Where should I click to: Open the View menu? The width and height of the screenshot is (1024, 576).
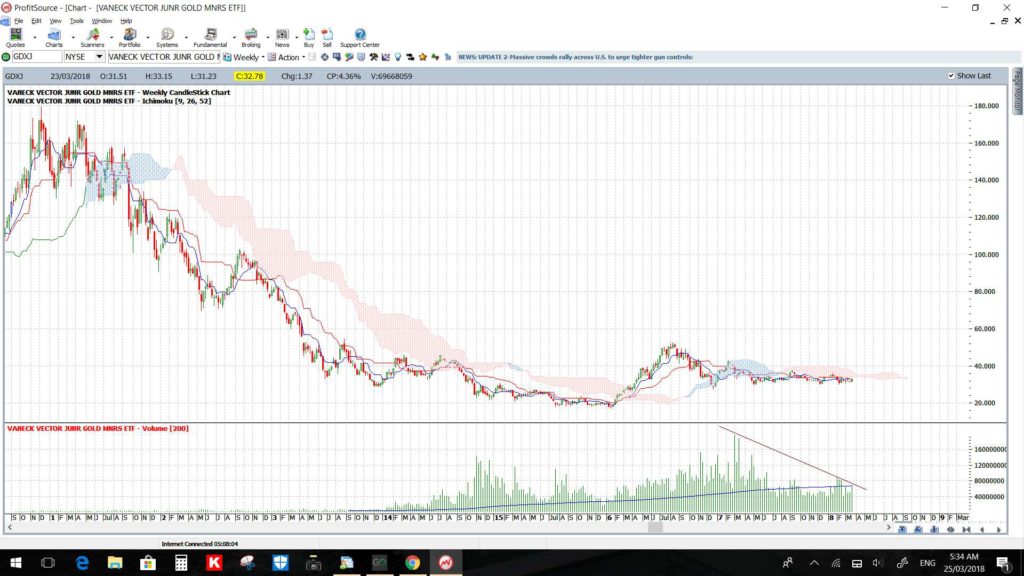point(56,21)
